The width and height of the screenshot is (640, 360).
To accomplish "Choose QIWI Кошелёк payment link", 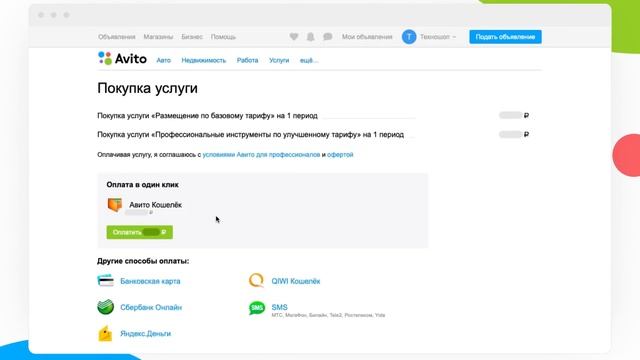I will click(x=296, y=281).
